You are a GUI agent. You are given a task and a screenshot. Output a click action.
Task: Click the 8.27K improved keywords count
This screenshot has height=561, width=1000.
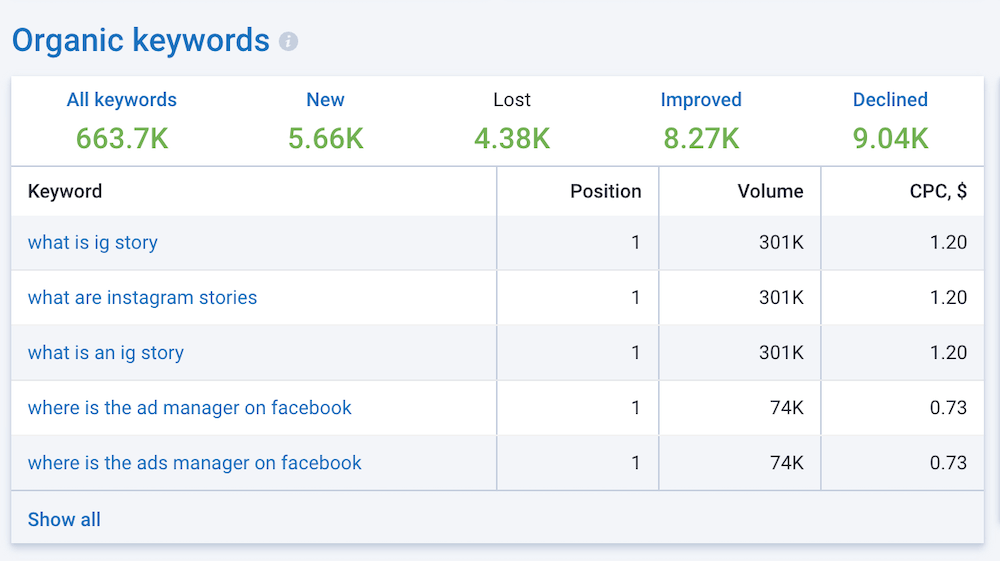tap(701, 138)
